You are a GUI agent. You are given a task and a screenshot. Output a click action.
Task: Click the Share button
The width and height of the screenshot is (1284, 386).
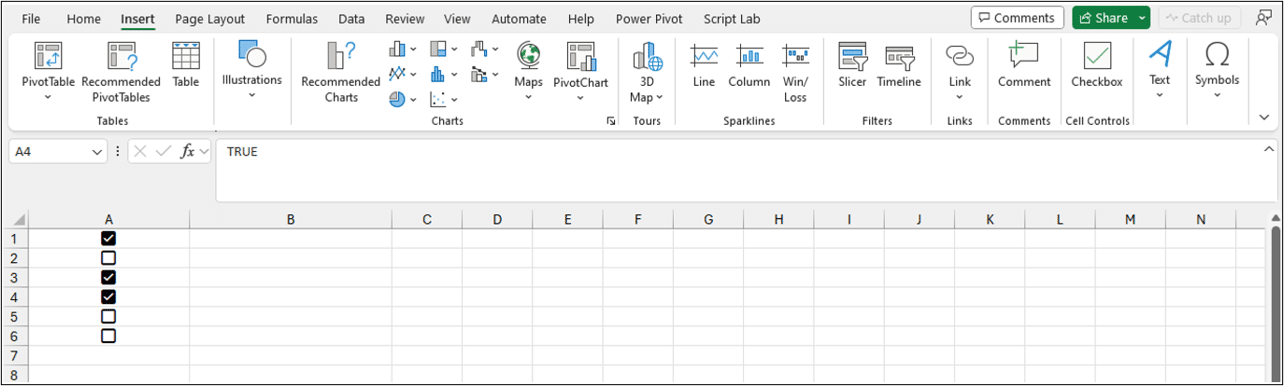[1103, 18]
